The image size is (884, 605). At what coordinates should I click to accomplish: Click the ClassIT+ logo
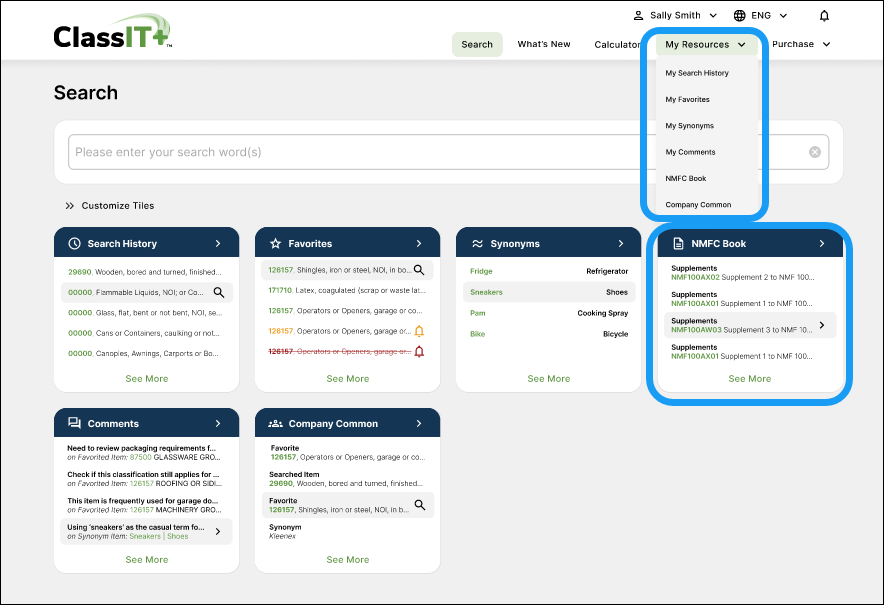112,32
